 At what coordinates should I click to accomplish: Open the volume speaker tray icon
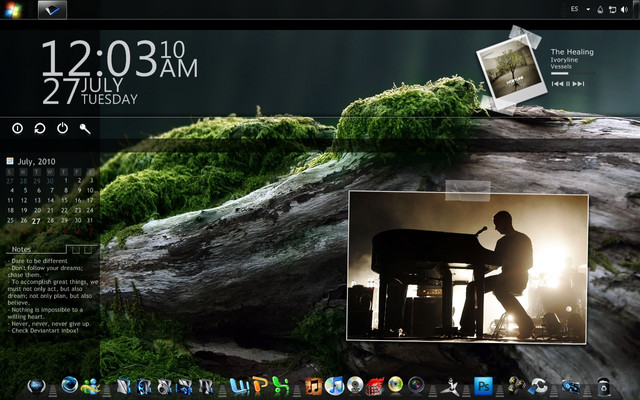[x=624, y=9]
